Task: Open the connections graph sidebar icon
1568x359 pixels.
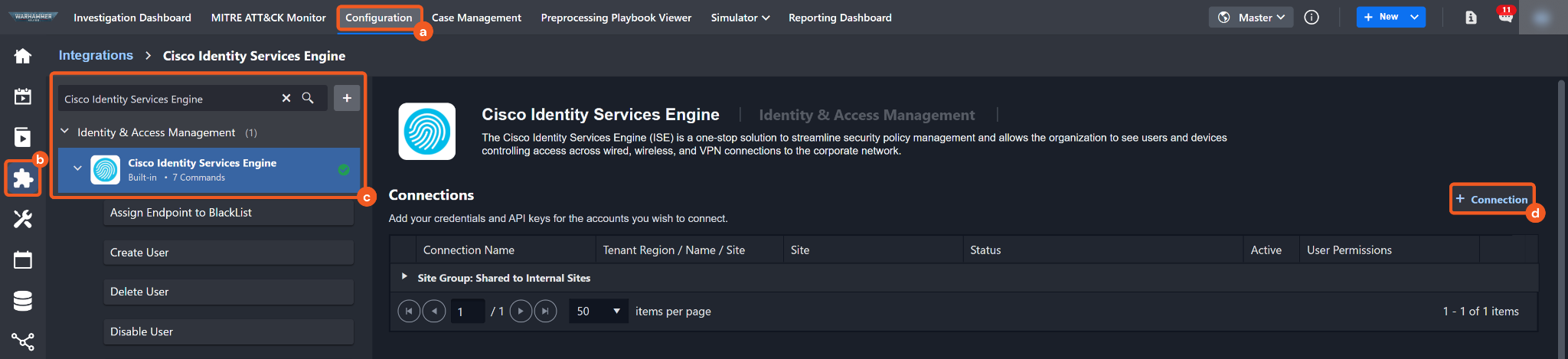Action: point(23,341)
